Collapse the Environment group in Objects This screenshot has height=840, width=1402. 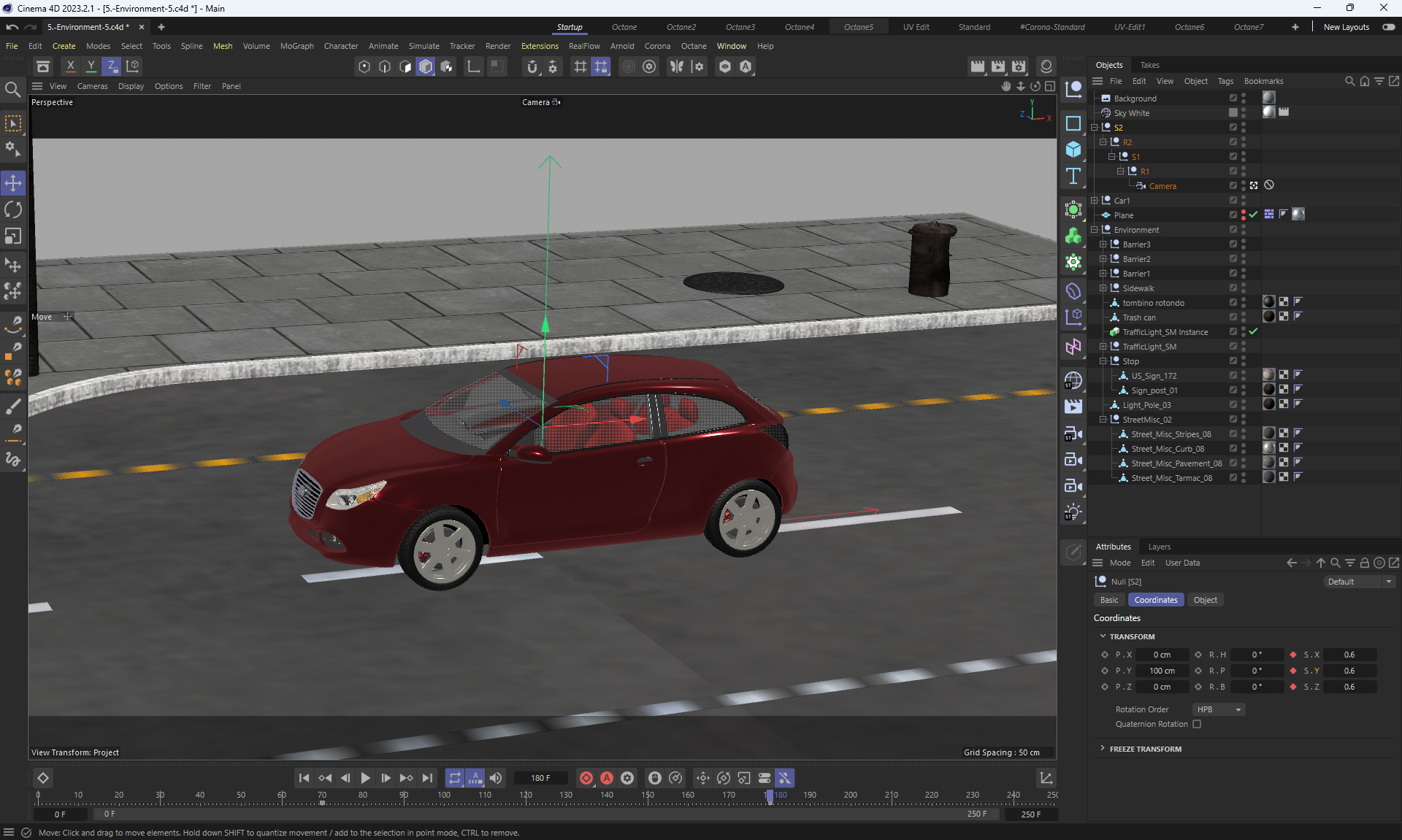point(1095,230)
